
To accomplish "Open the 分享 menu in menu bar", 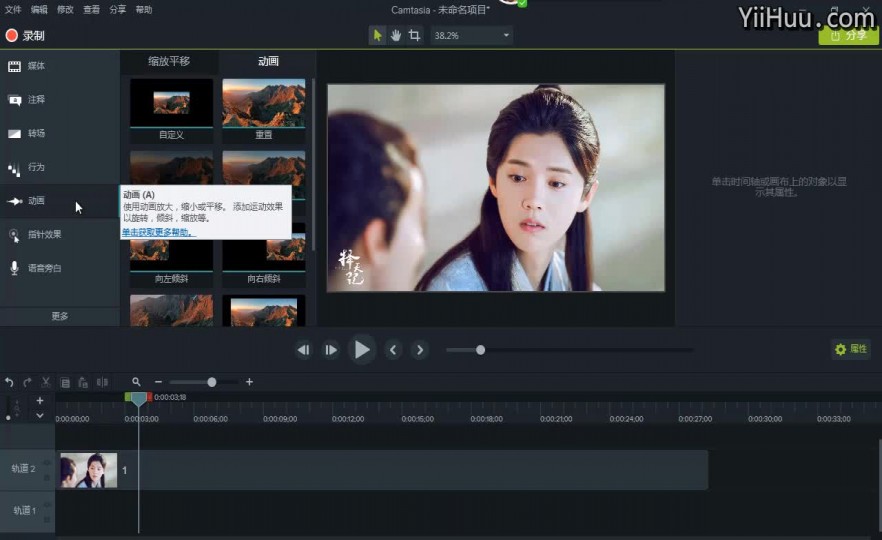I will click(x=118, y=10).
